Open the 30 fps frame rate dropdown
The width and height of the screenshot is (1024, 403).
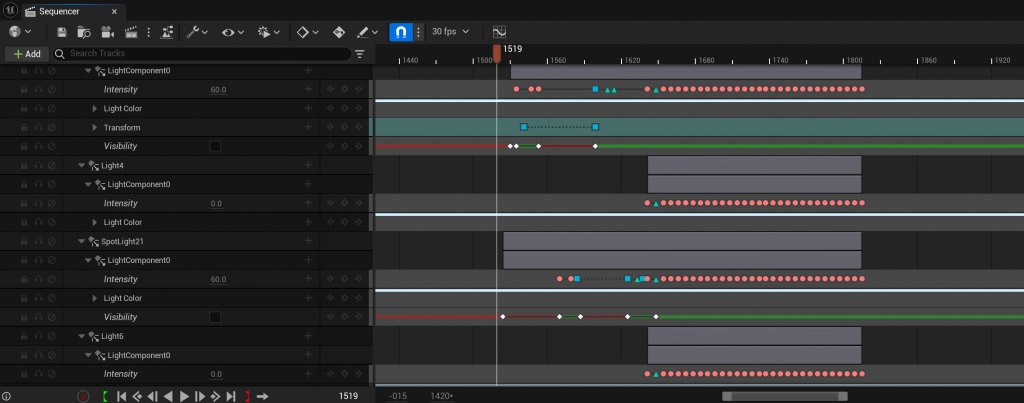pyautogui.click(x=451, y=31)
